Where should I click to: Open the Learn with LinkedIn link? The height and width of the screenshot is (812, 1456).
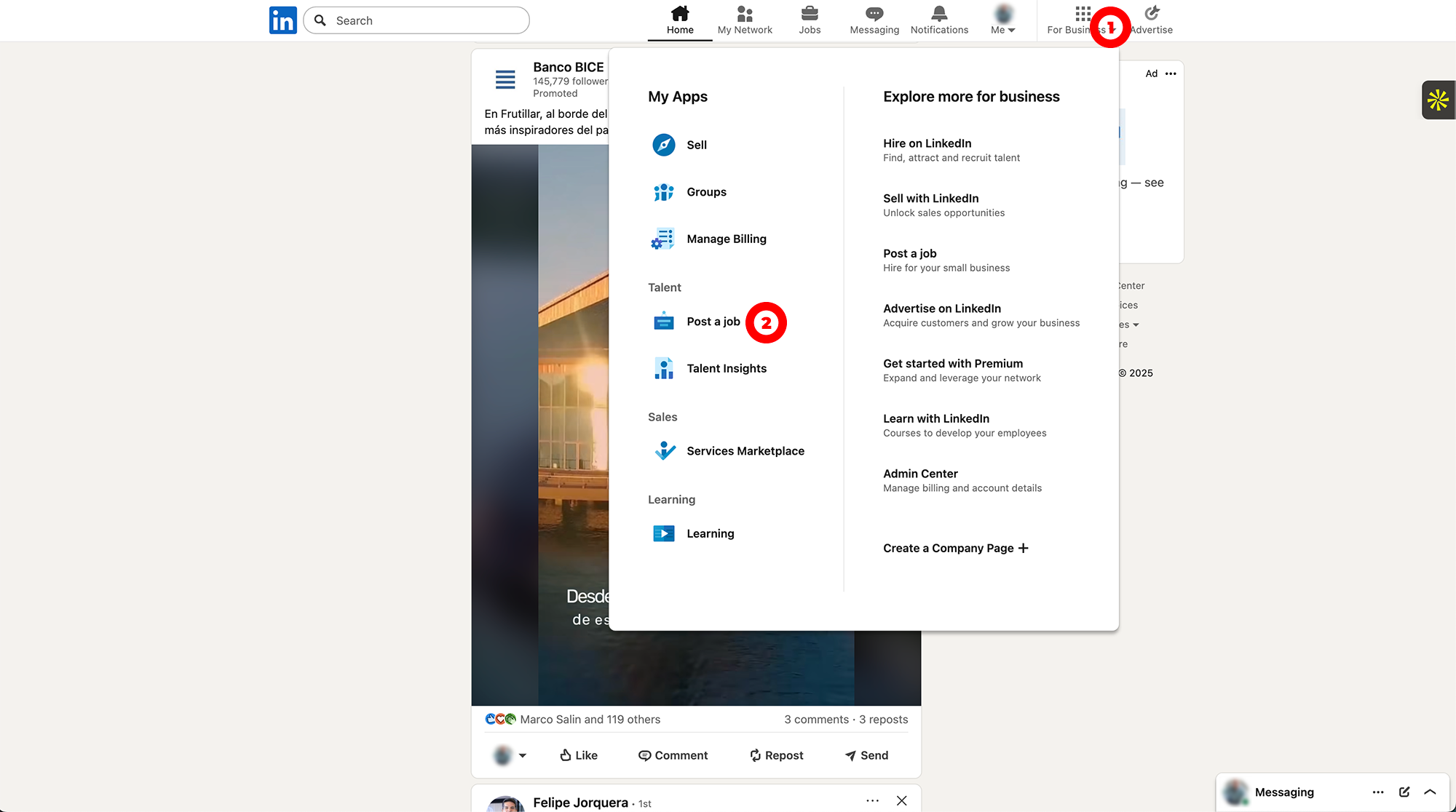click(935, 418)
